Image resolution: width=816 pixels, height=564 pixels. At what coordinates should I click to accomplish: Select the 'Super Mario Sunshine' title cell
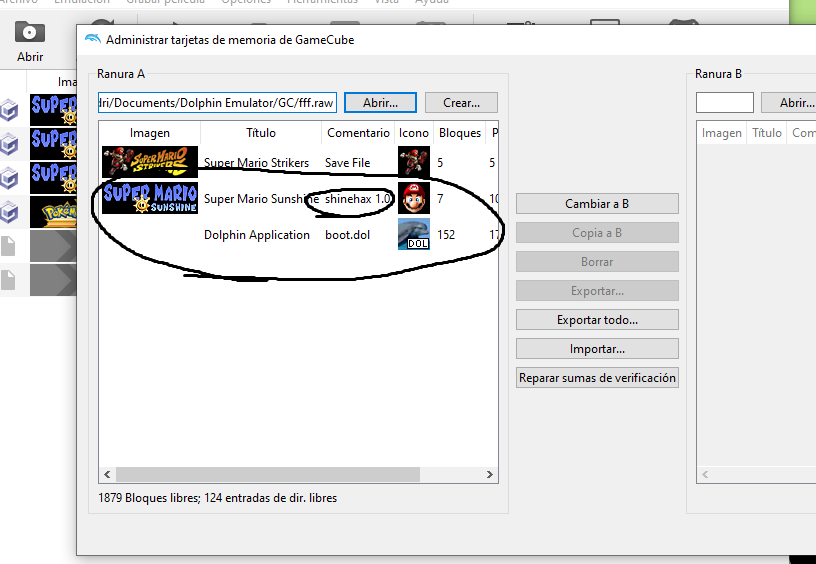(x=261, y=198)
